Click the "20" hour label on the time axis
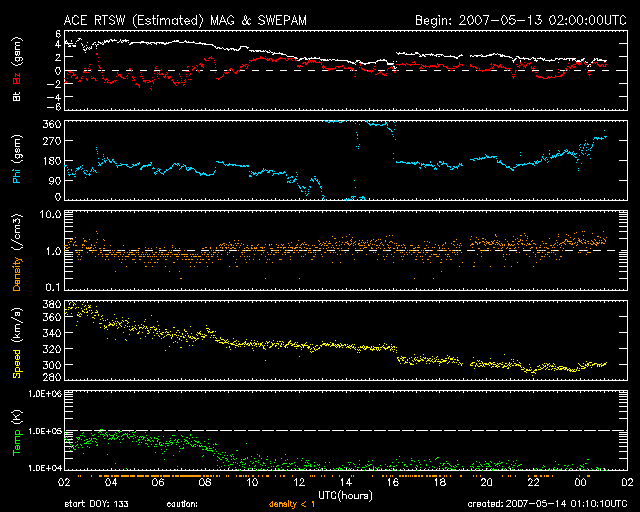The image size is (640, 512). [x=487, y=482]
